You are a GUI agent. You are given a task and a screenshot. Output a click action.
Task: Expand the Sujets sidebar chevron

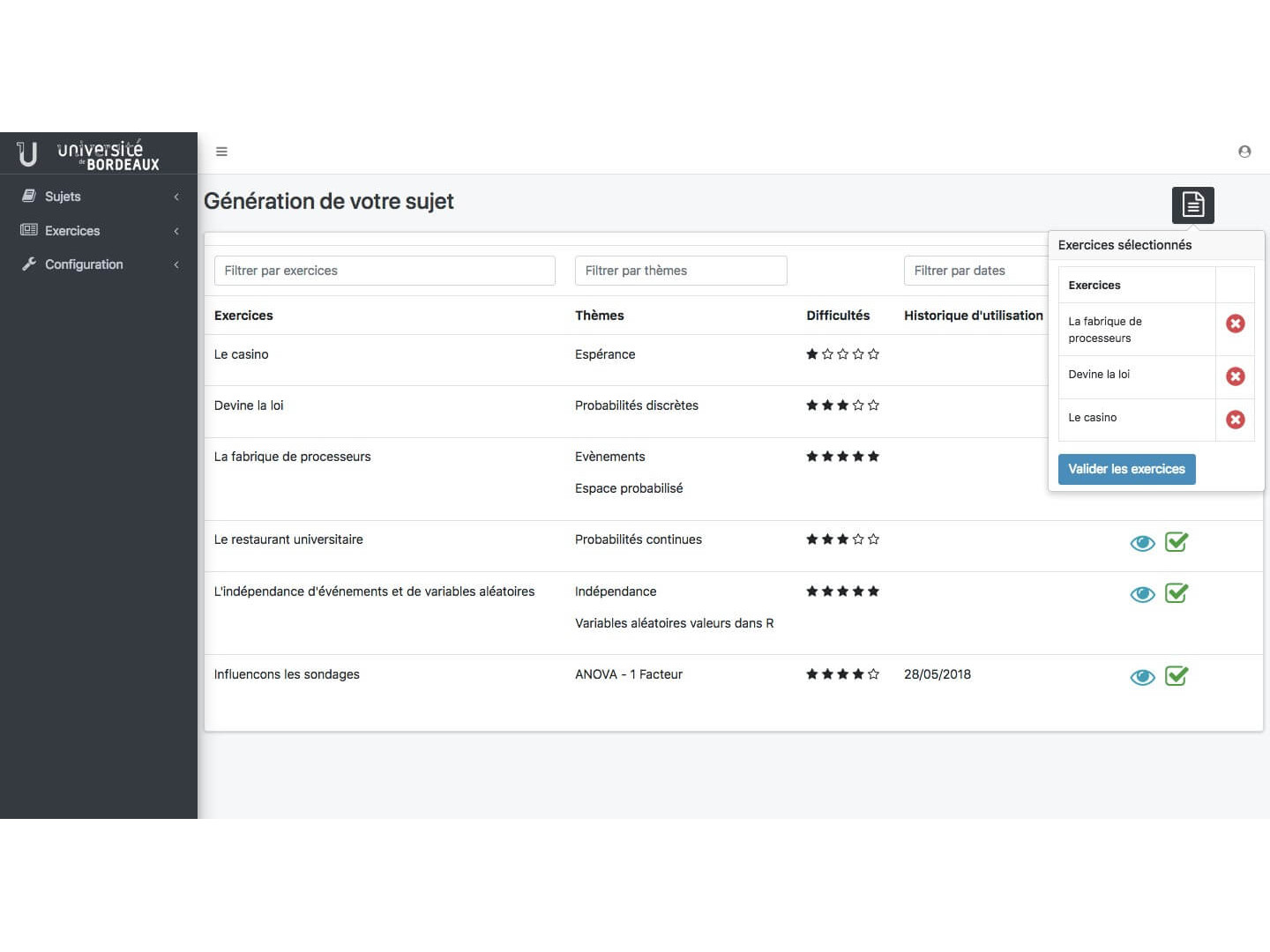pyautogui.click(x=176, y=197)
